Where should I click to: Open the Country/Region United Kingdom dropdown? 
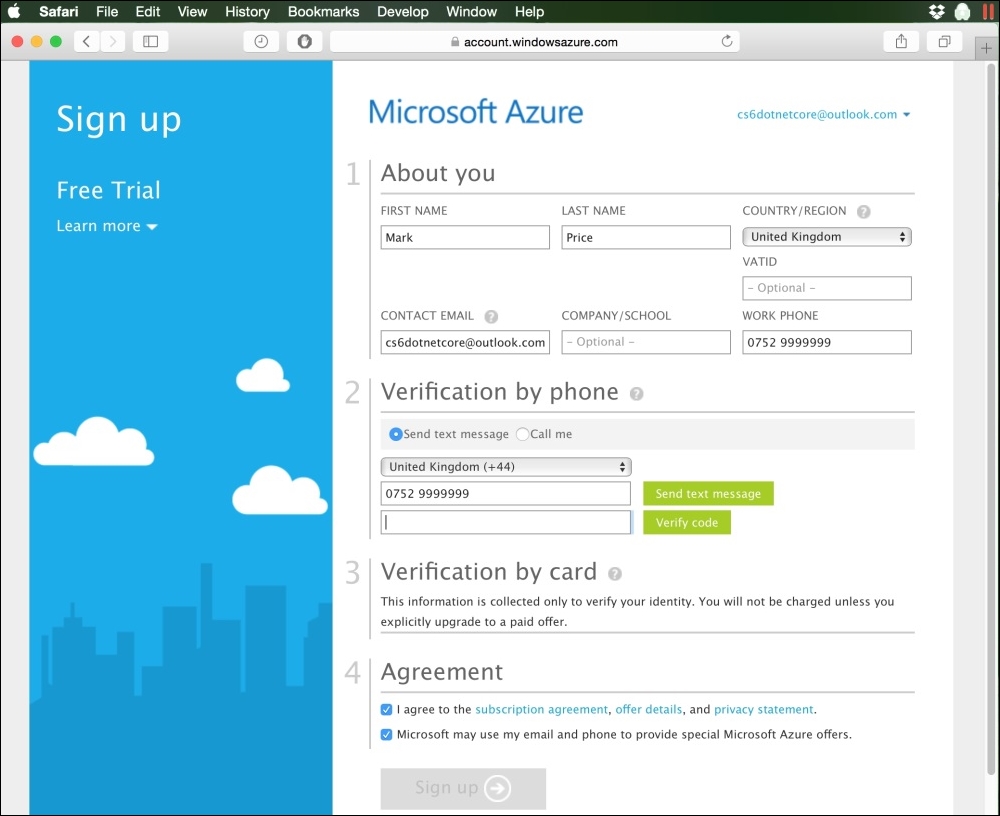(x=827, y=237)
